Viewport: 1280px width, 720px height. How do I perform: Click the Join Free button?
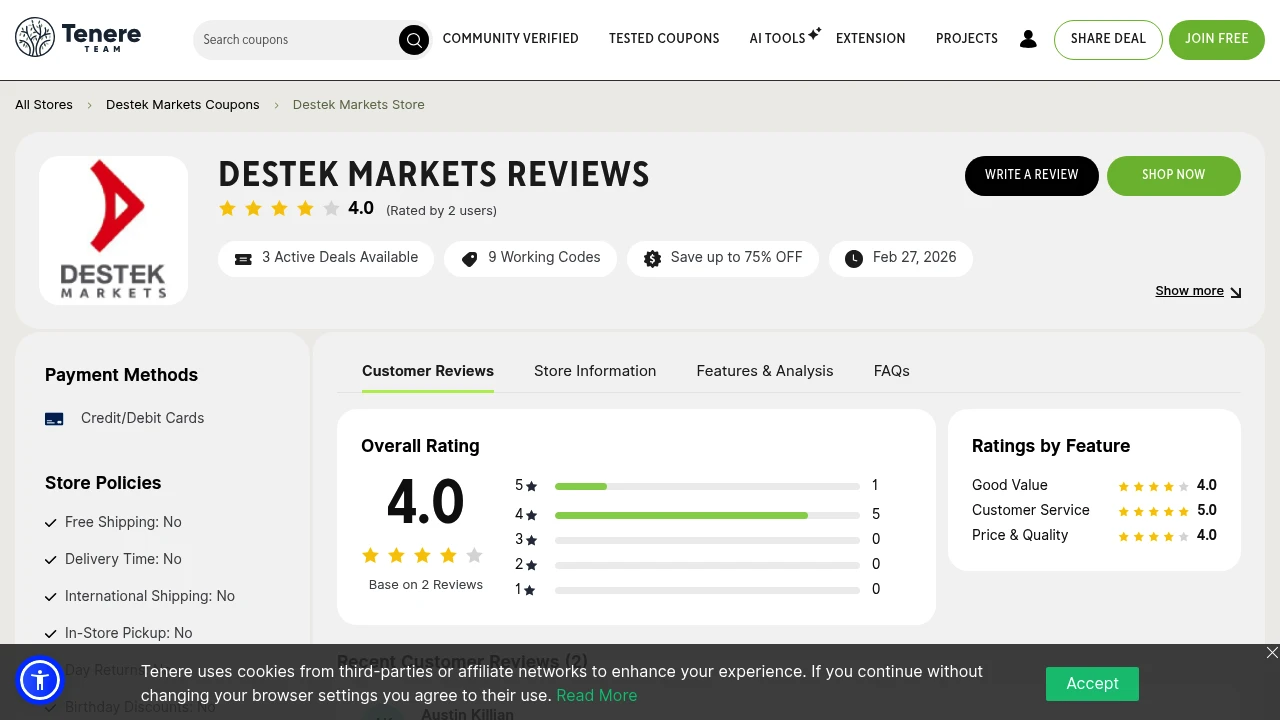point(1217,40)
